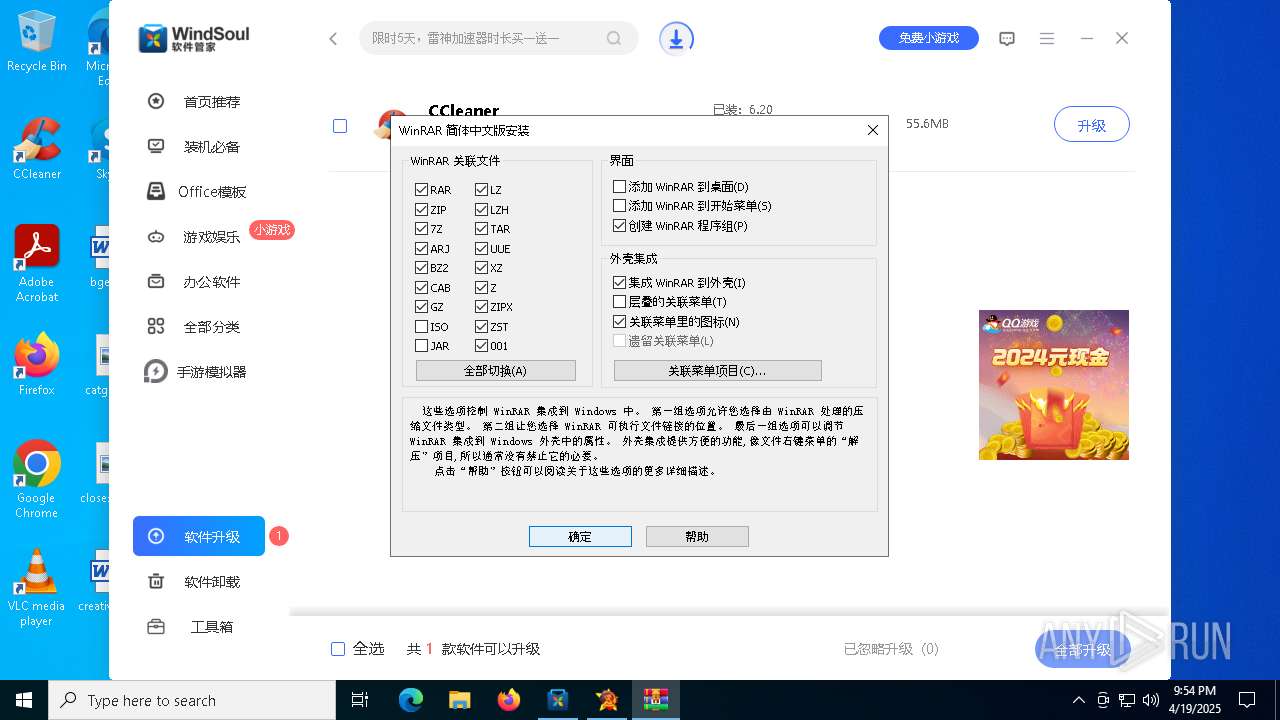Screen dimensions: 1280x720
Task: Open Microsoft Edge from taskbar
Action: (x=411, y=700)
